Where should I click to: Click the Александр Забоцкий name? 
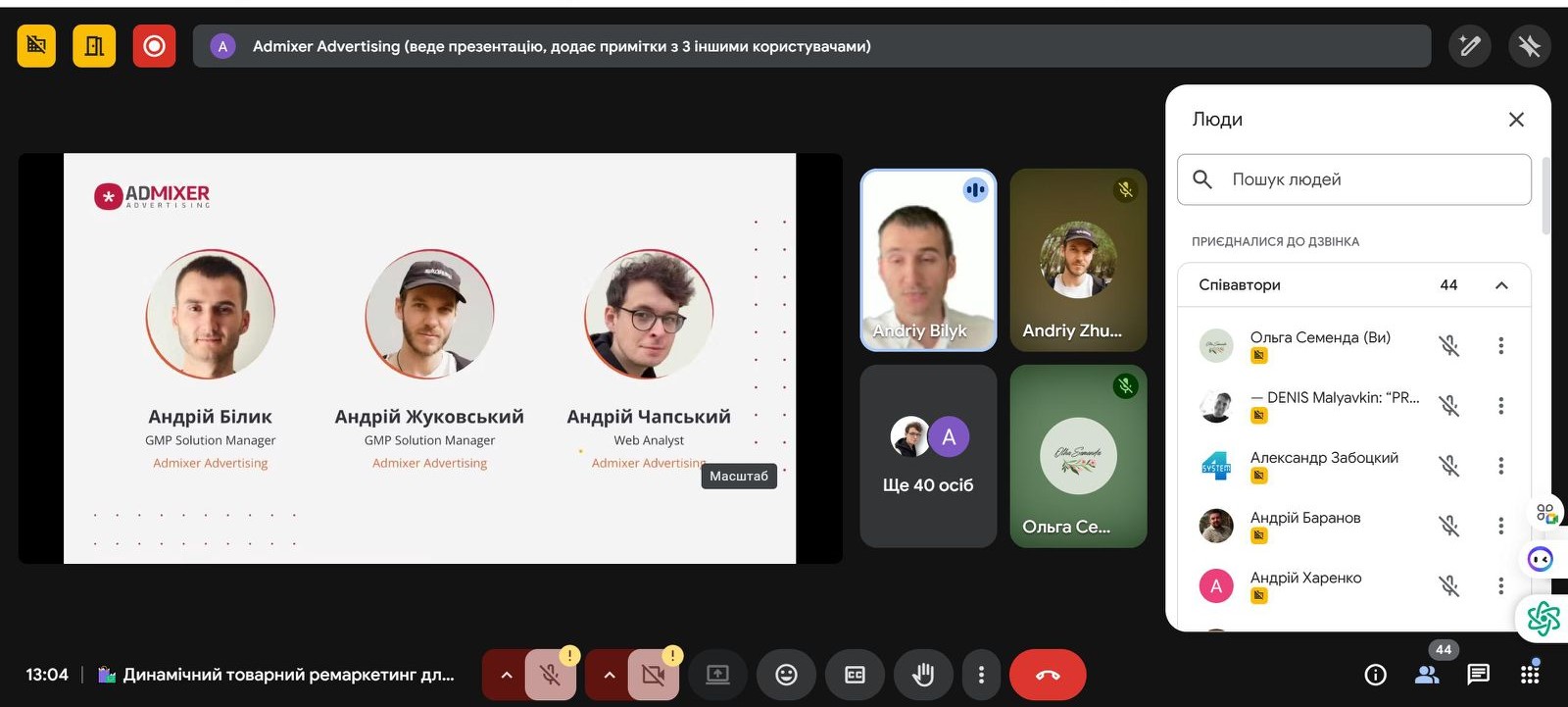point(1324,457)
